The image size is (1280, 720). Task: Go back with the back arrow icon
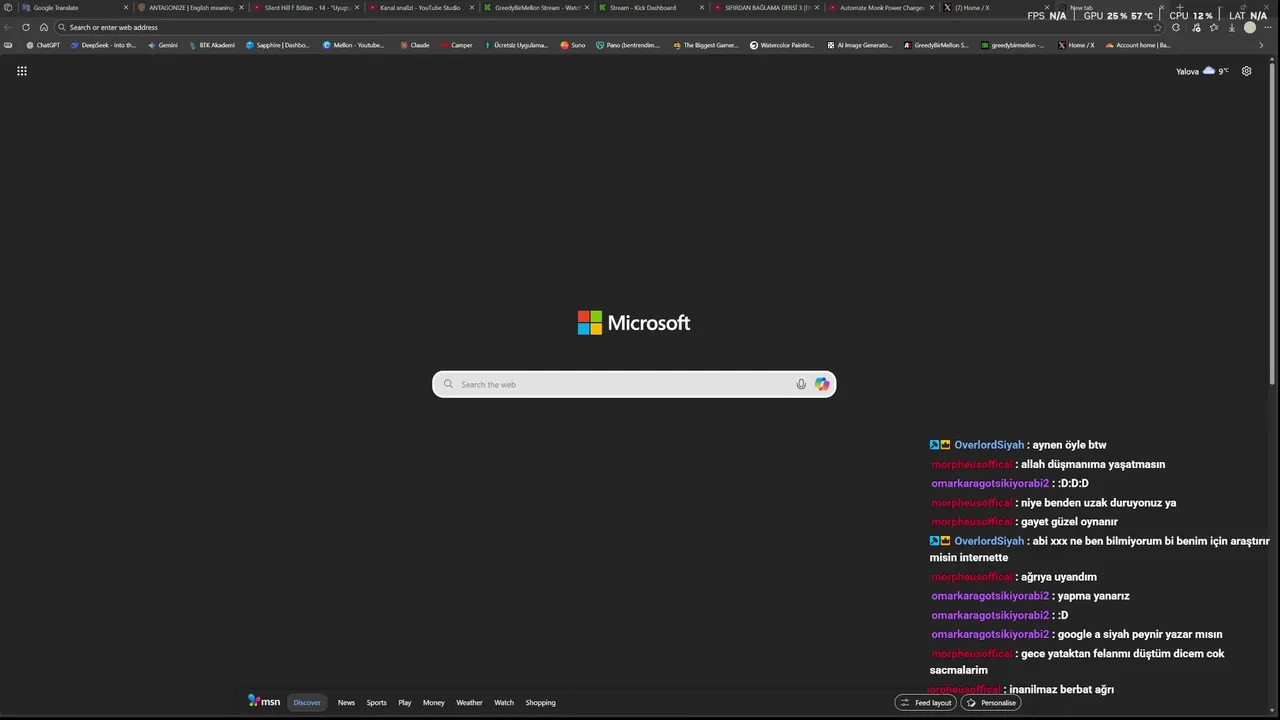tap(8, 27)
